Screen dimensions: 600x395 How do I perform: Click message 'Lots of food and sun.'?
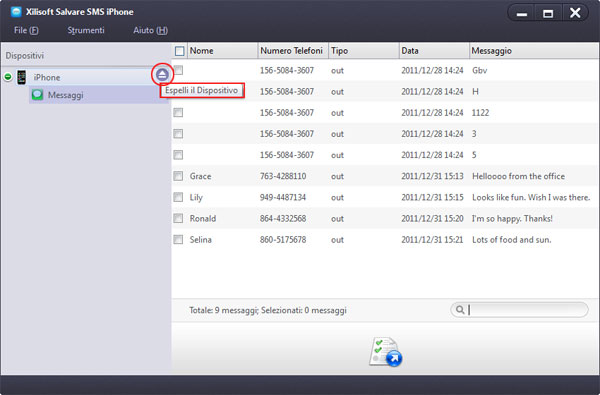512,240
